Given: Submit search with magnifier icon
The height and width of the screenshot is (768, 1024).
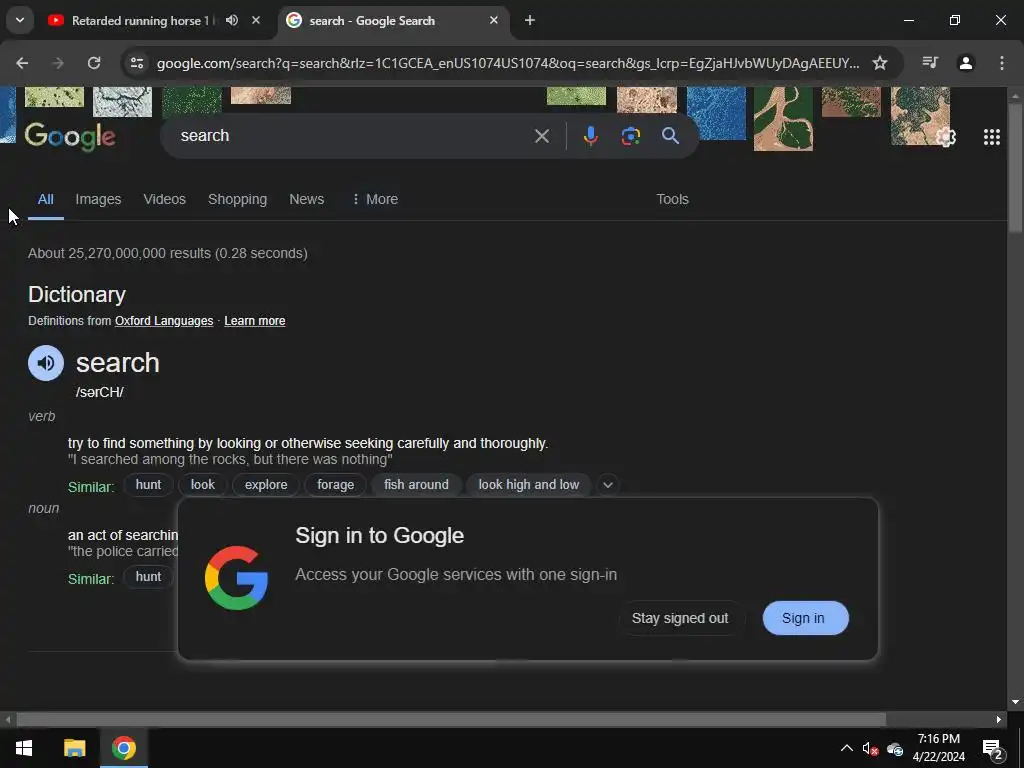Looking at the screenshot, I should (x=670, y=136).
